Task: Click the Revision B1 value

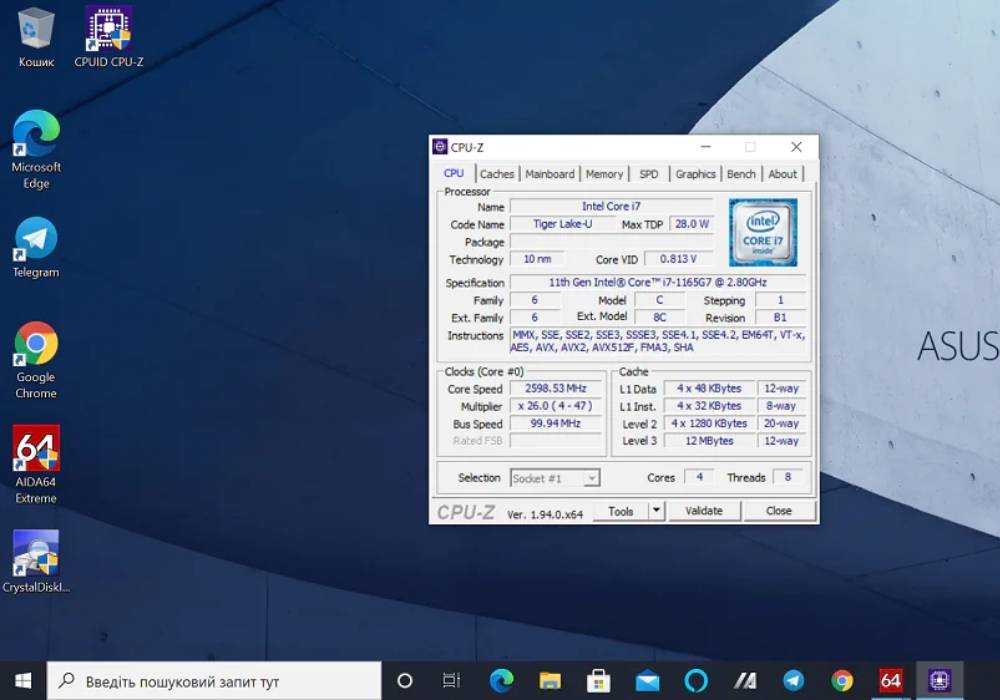Action: [x=781, y=317]
